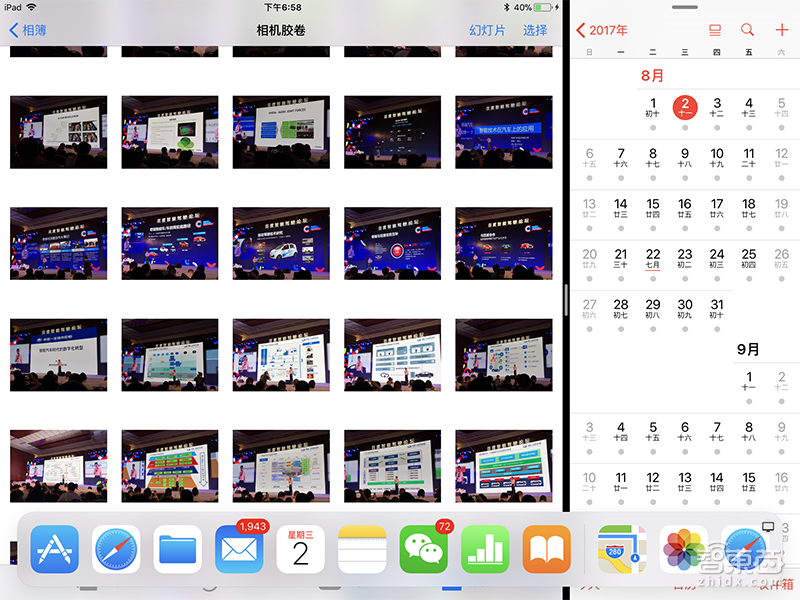The image size is (800, 600).
Task: Tap 选择 to select photos
Action: [528, 31]
